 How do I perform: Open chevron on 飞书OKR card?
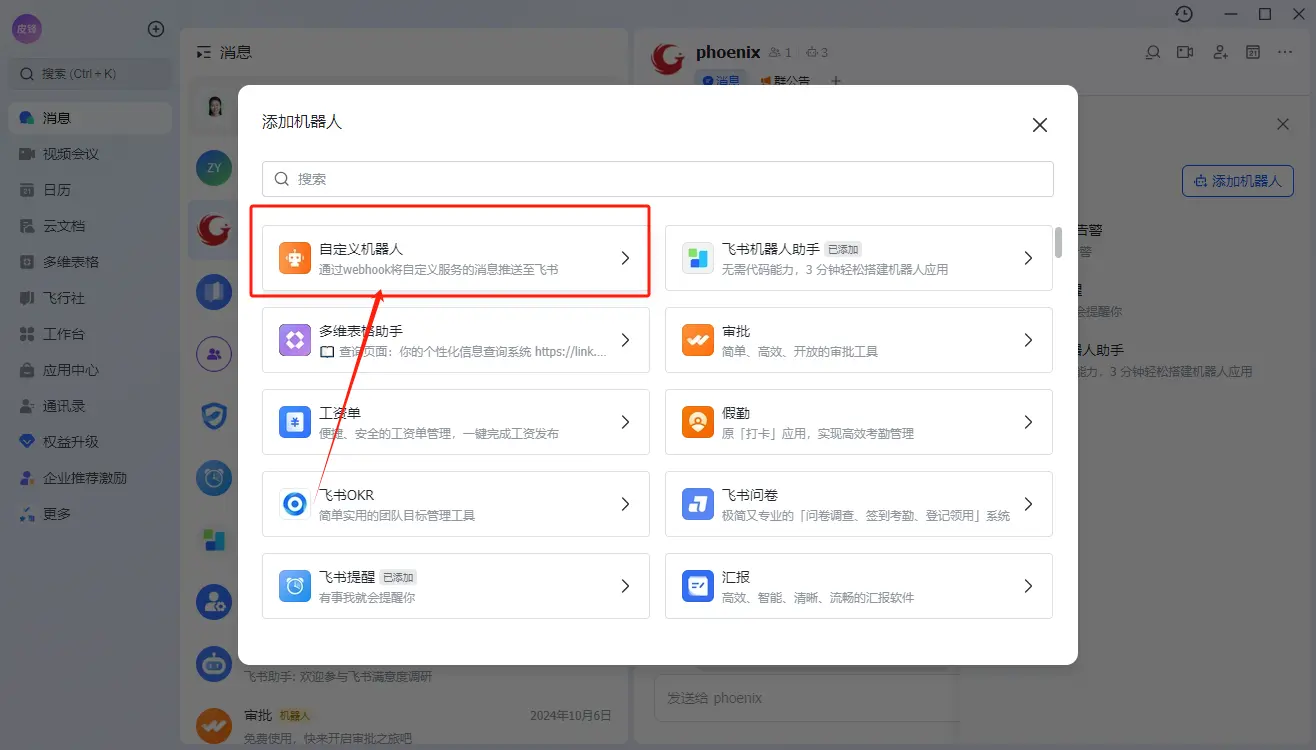pos(625,504)
